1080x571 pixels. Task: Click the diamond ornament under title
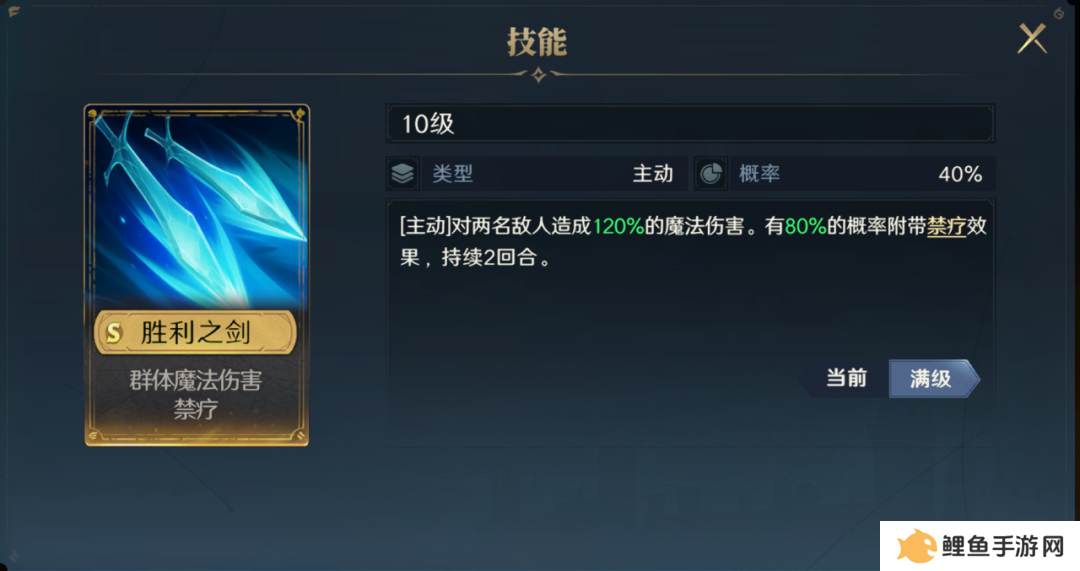pos(539,74)
